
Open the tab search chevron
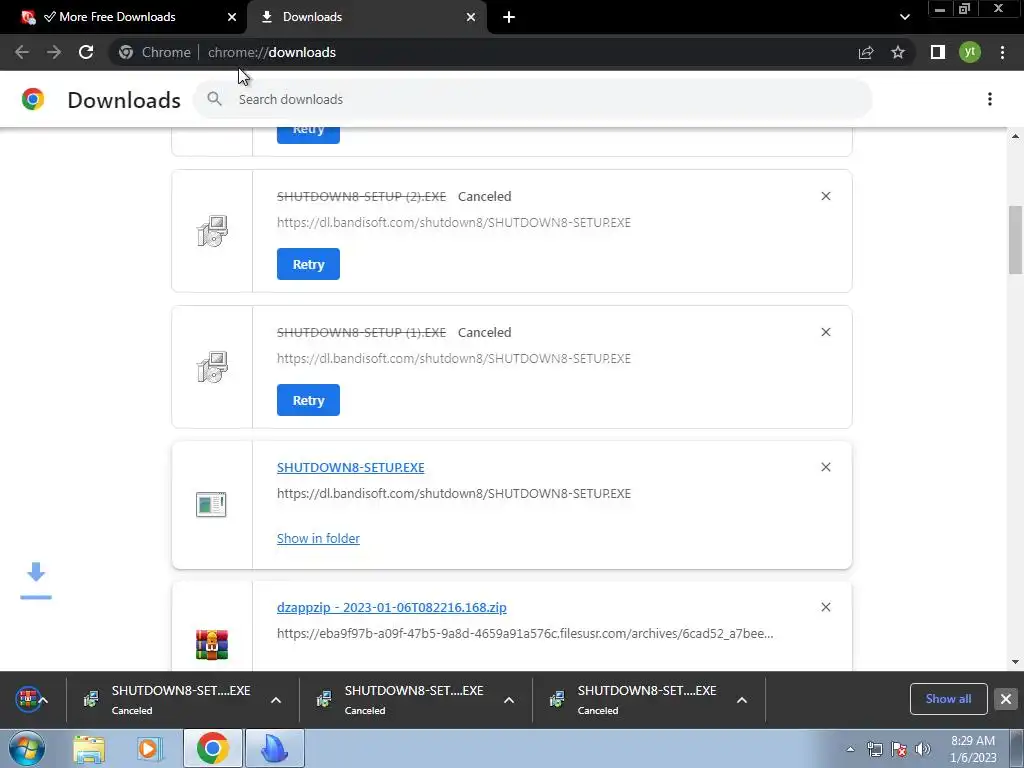904,17
